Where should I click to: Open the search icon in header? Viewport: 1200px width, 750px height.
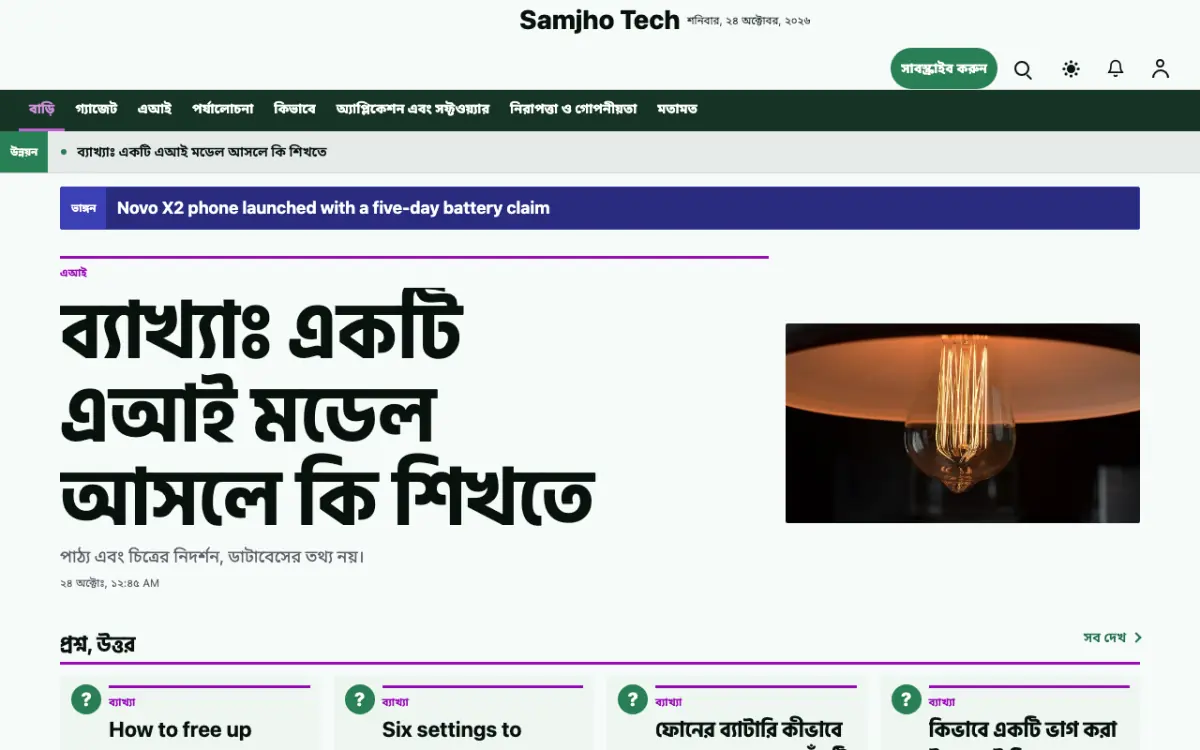pos(1023,69)
